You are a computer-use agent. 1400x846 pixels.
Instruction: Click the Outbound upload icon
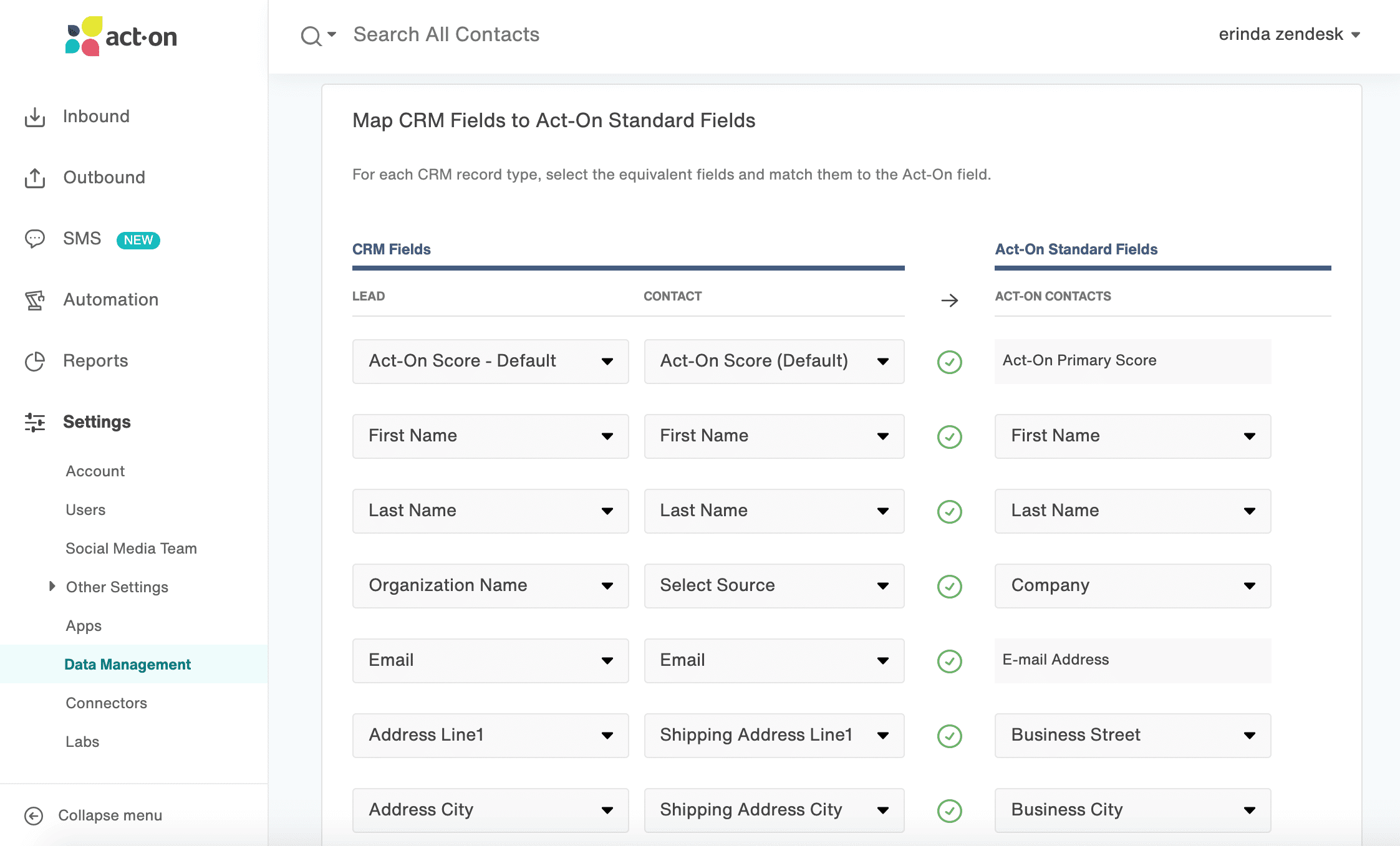35,178
